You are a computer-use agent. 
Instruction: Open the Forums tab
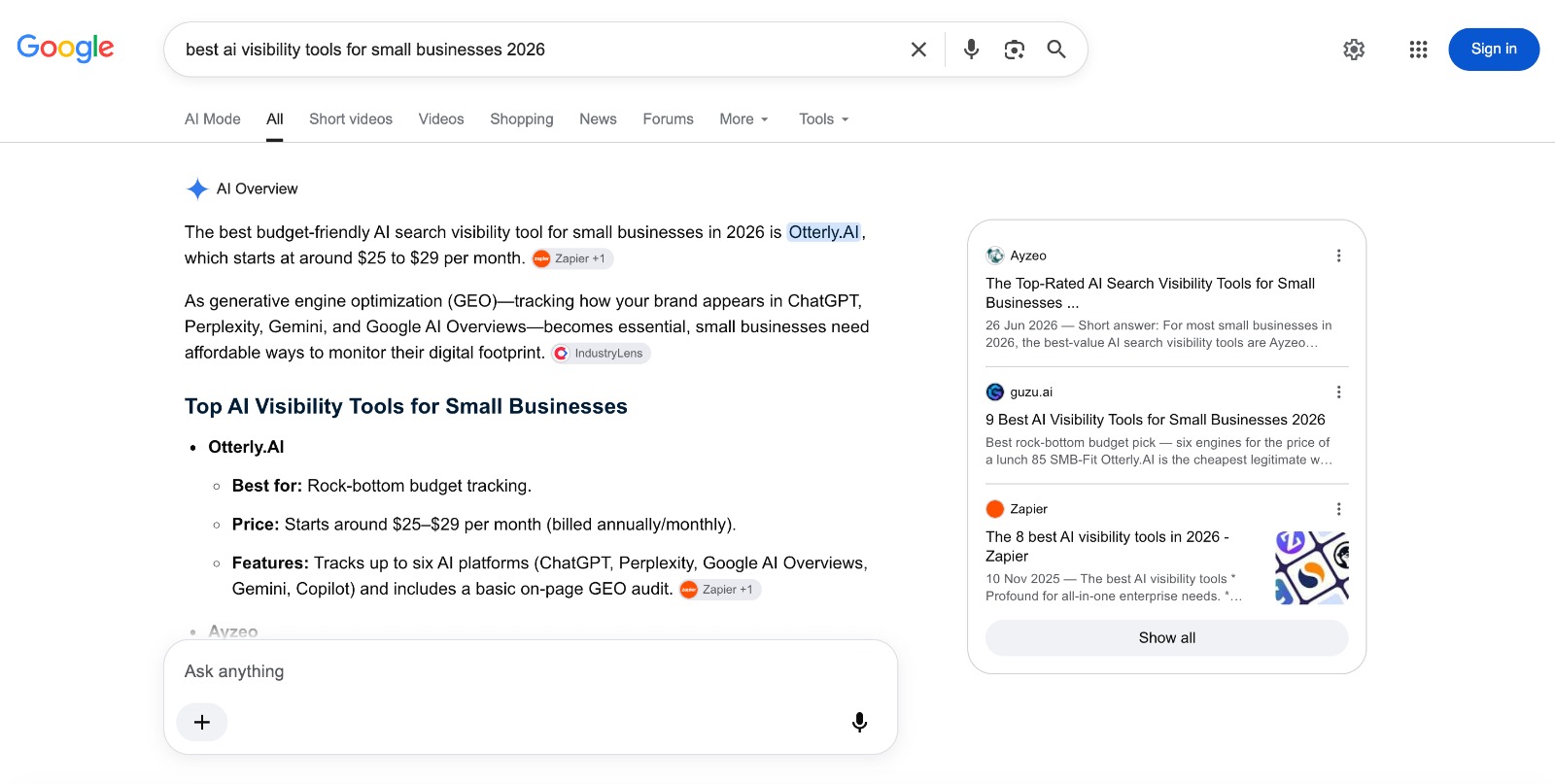(668, 119)
